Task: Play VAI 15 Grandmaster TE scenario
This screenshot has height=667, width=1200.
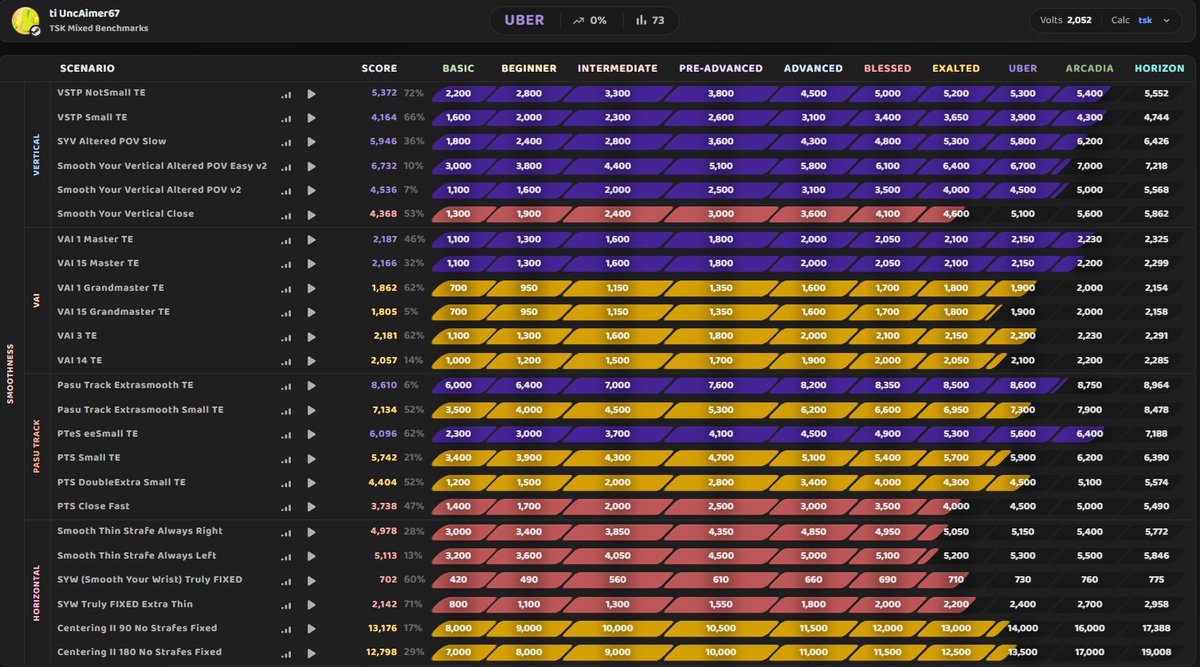Action: pos(311,312)
